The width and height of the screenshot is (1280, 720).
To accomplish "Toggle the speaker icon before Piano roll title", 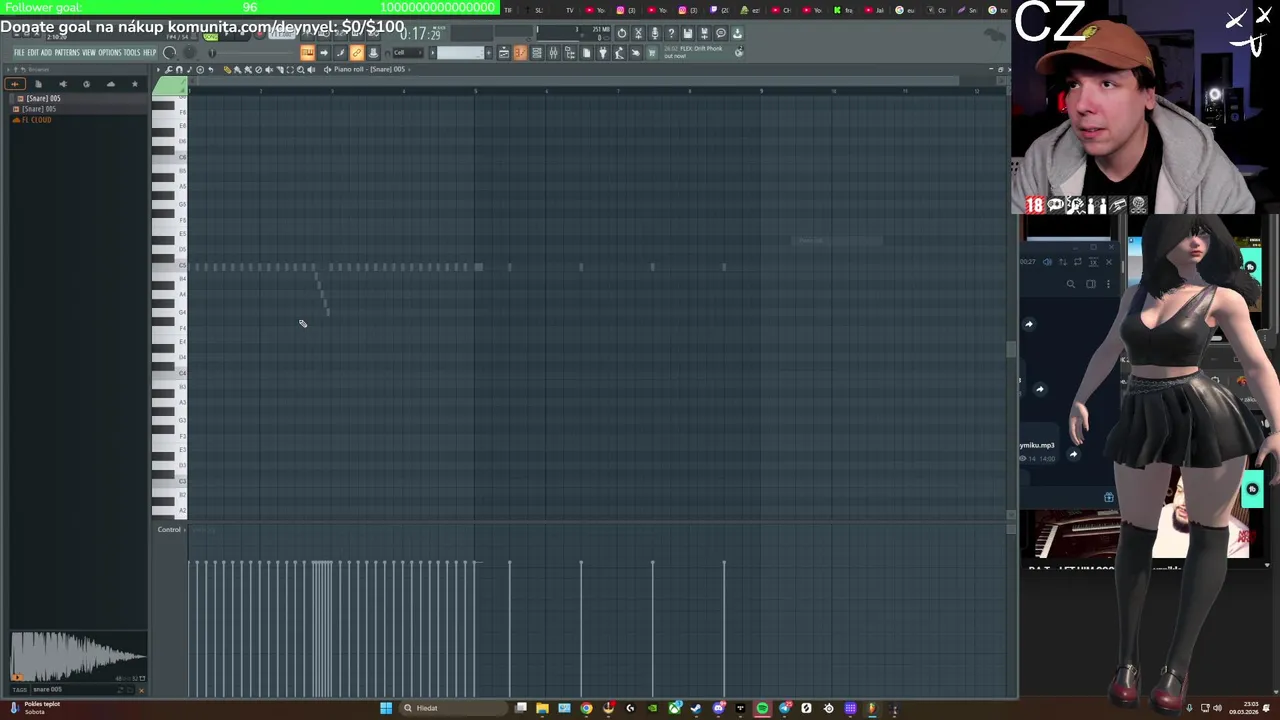I will click(x=327, y=69).
